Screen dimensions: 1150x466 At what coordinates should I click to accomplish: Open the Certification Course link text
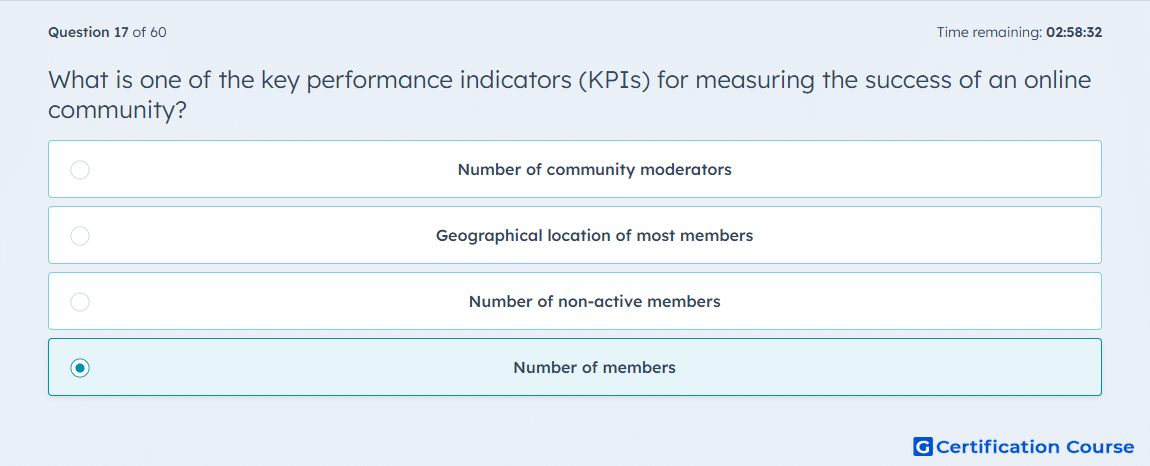pos(1035,446)
